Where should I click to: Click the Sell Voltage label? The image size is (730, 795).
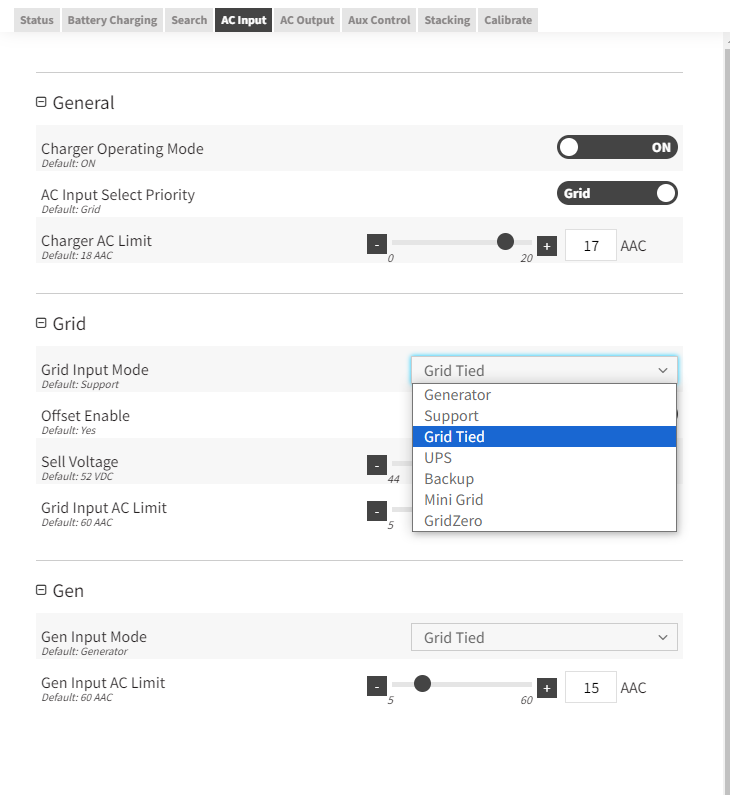(x=80, y=462)
